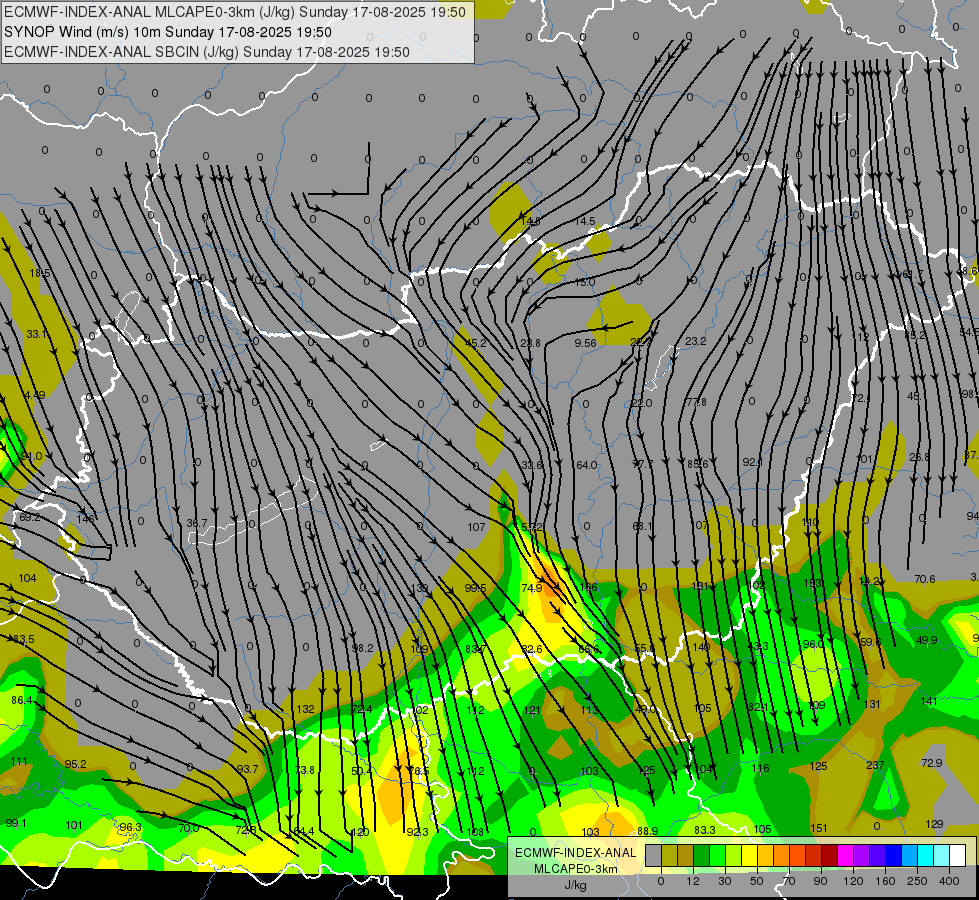Click the map value 88.9
The image size is (979, 900).
coord(647,831)
